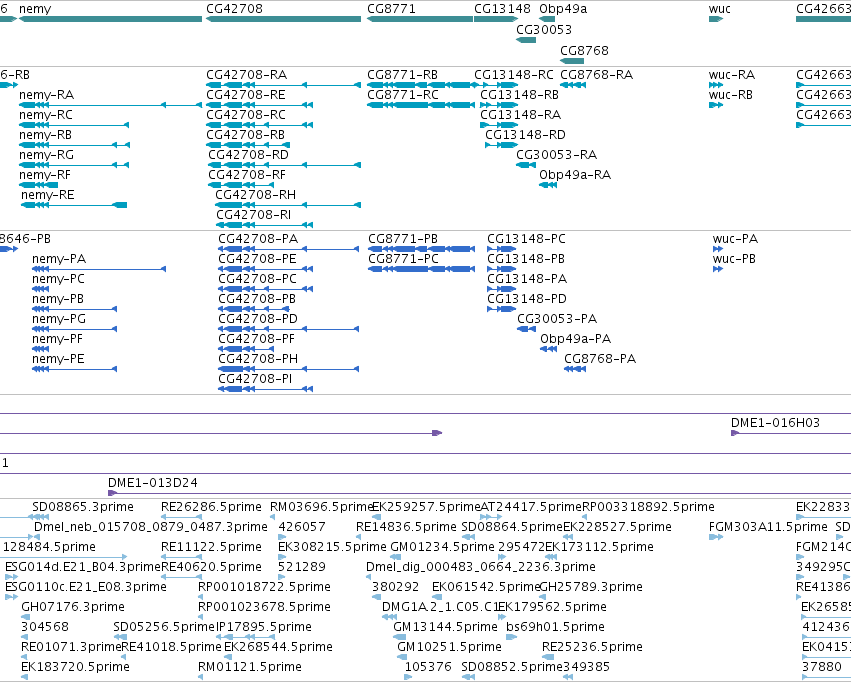Select BAC clone DME1-016H03
The image size is (851, 682).
(x=775, y=423)
